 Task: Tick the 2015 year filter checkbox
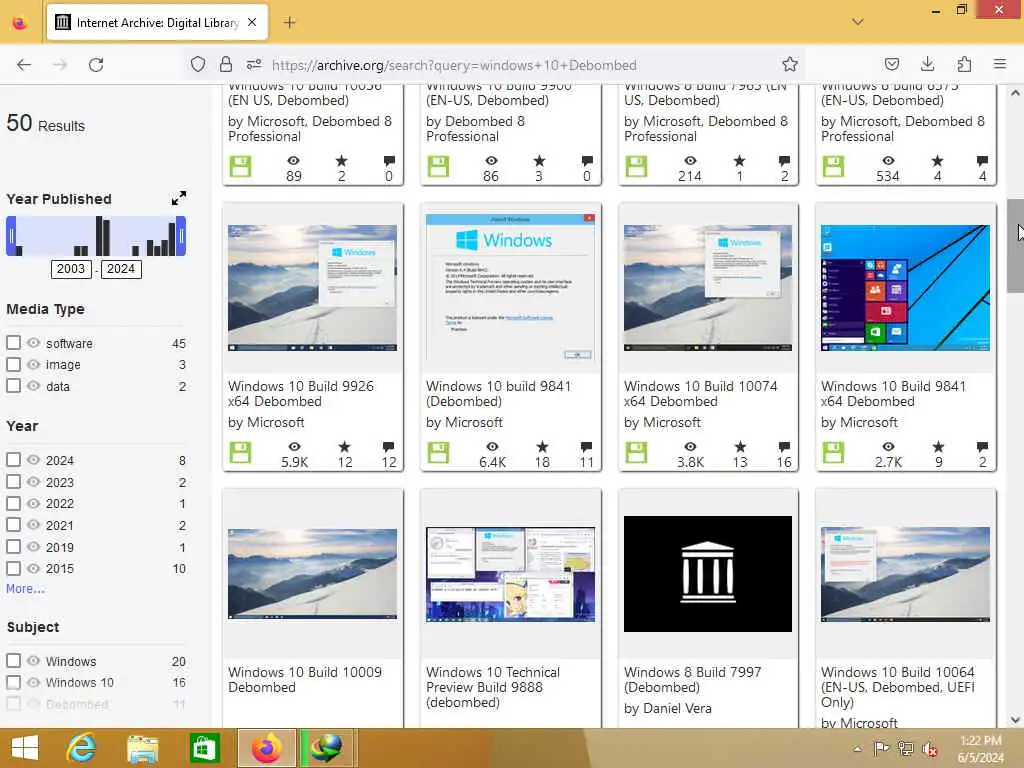tap(13, 568)
